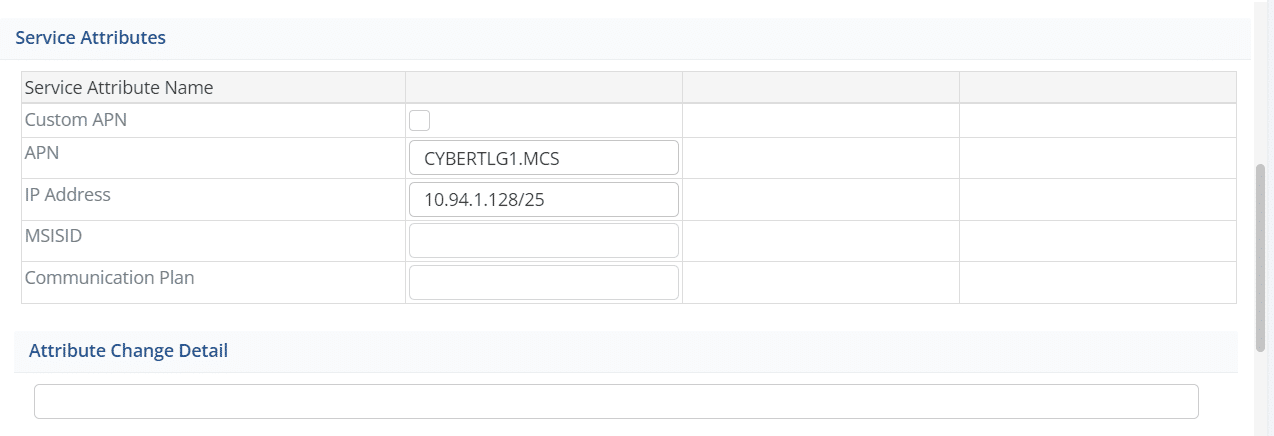The image size is (1274, 436).
Task: Click the Service Attribute Name column header
Action: pos(119,88)
